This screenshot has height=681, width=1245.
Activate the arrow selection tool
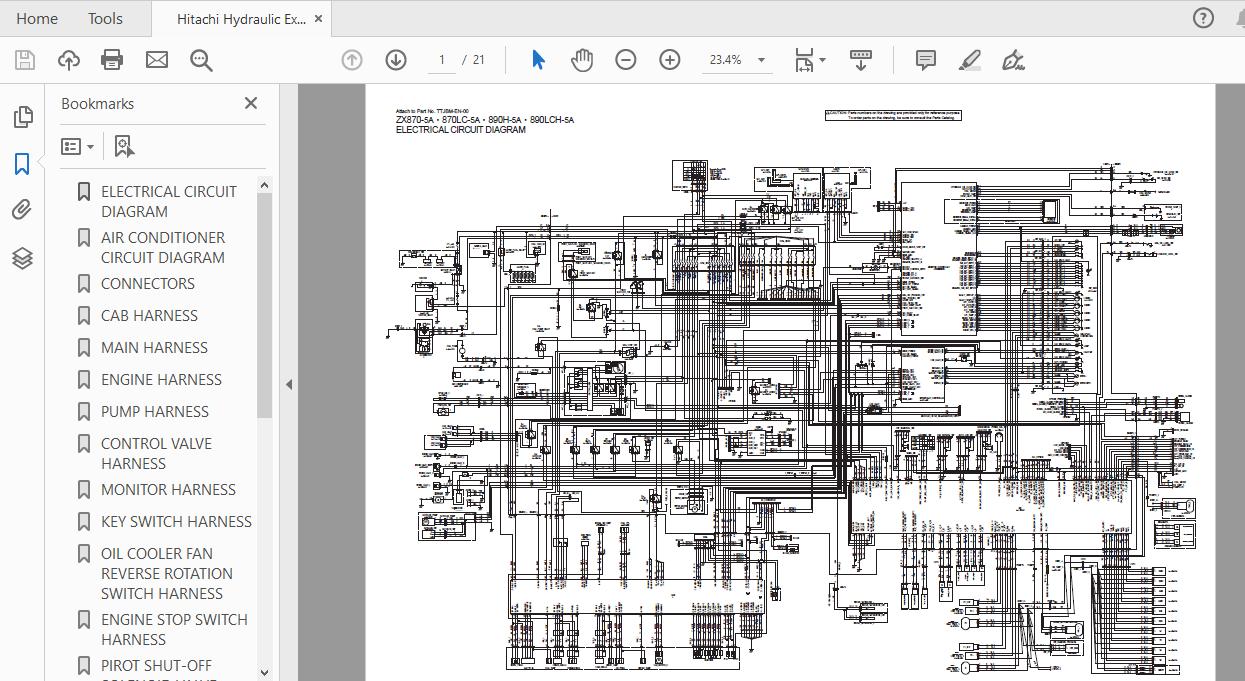click(538, 60)
